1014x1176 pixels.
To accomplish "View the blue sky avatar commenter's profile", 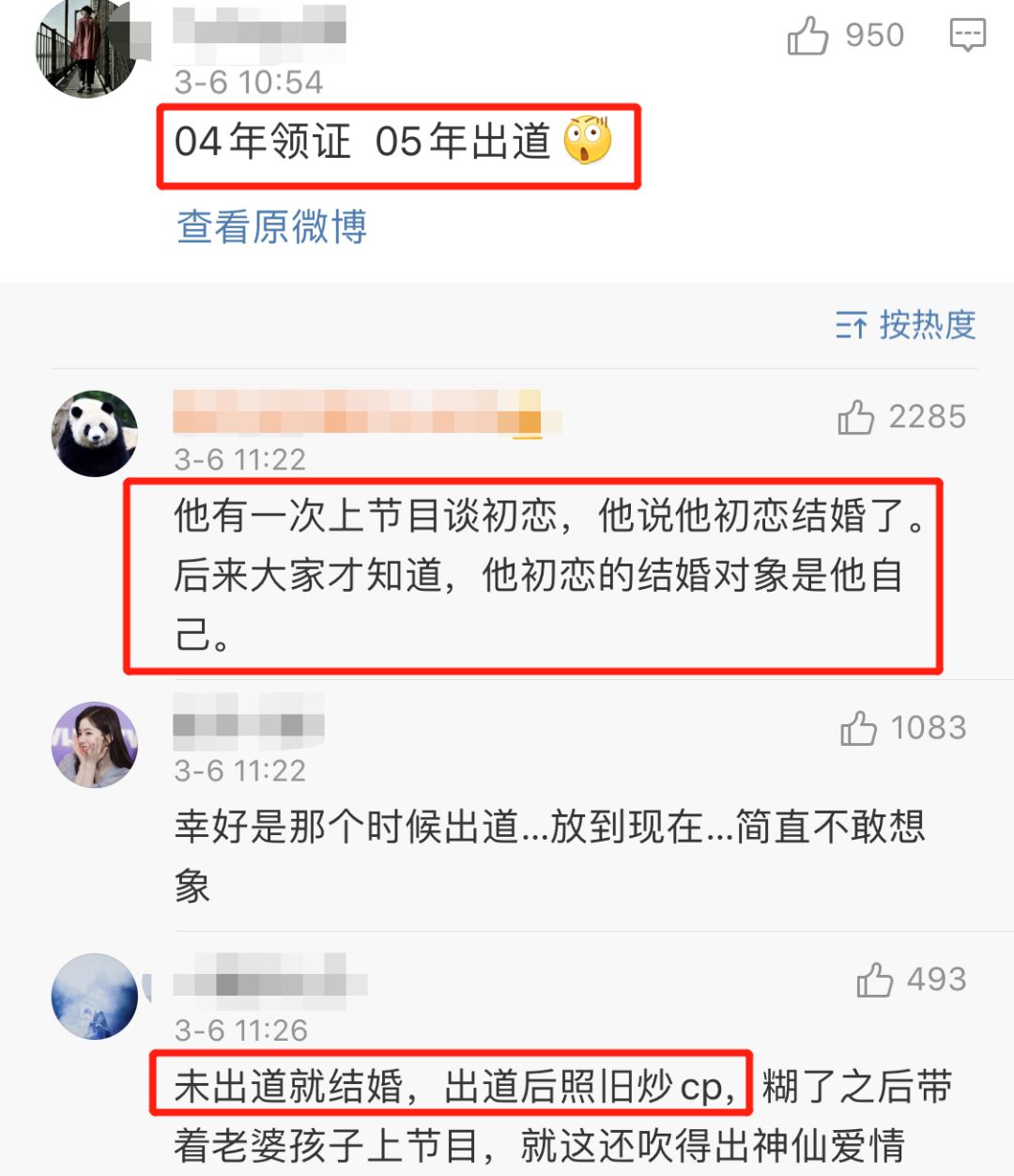I will point(94,997).
